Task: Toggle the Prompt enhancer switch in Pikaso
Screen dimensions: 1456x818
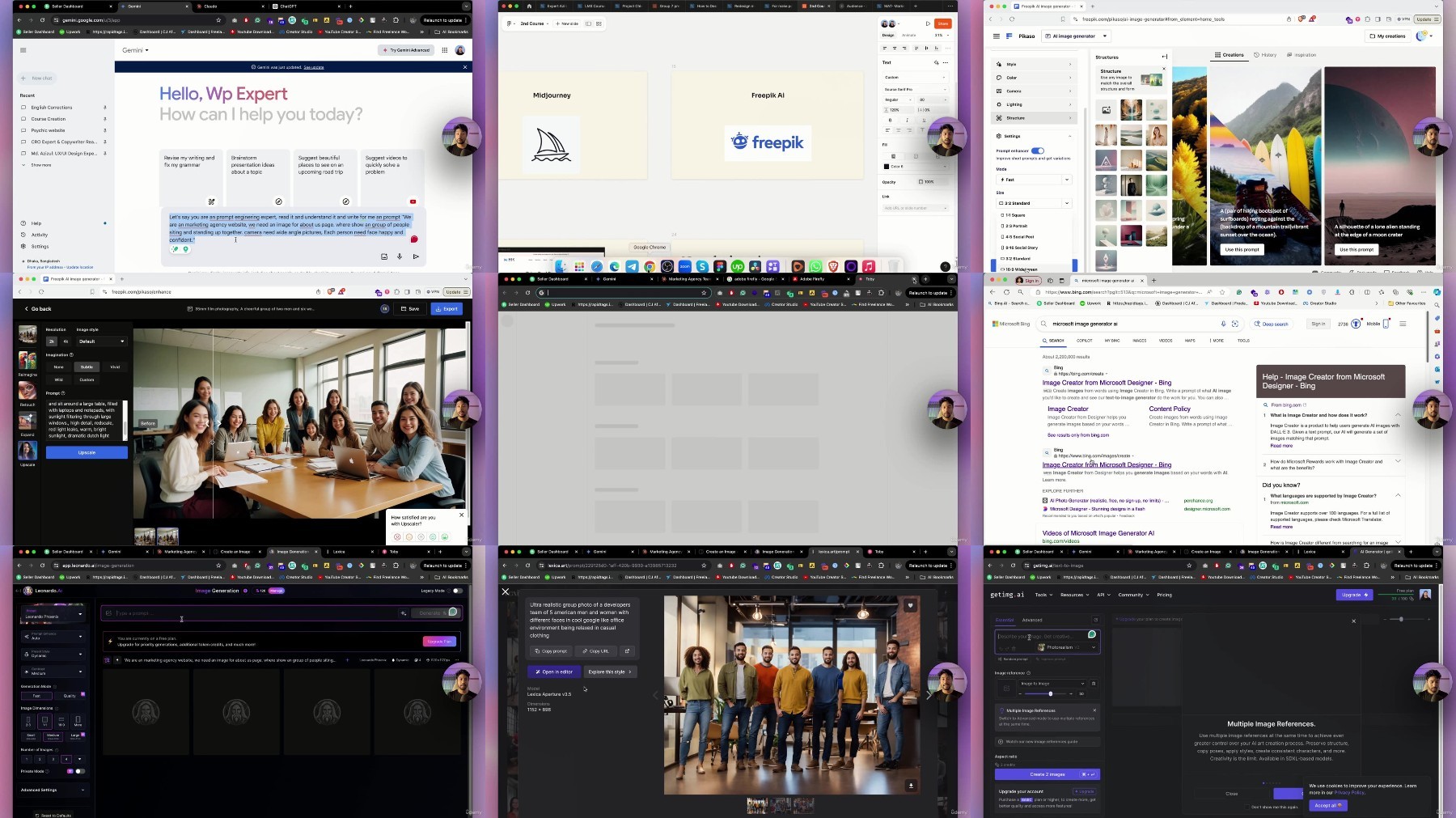Action: (x=1038, y=150)
